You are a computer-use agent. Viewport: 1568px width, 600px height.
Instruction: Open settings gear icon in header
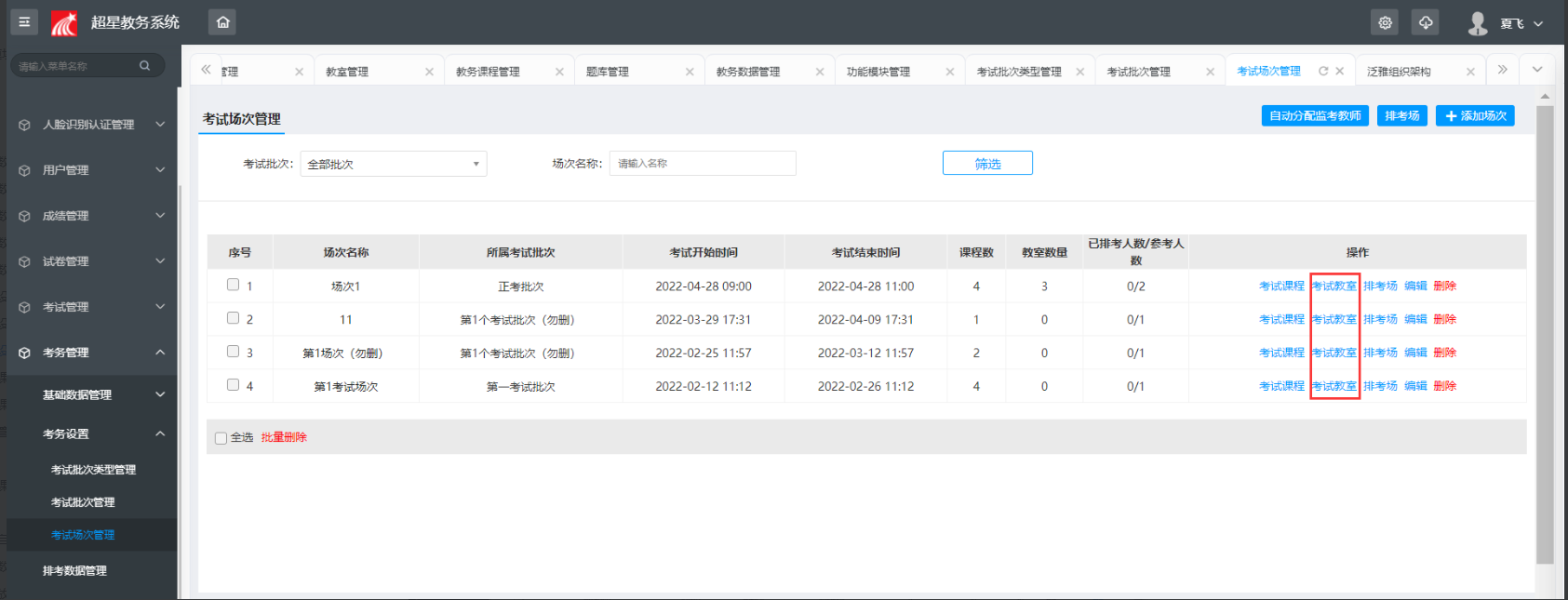click(x=1385, y=22)
